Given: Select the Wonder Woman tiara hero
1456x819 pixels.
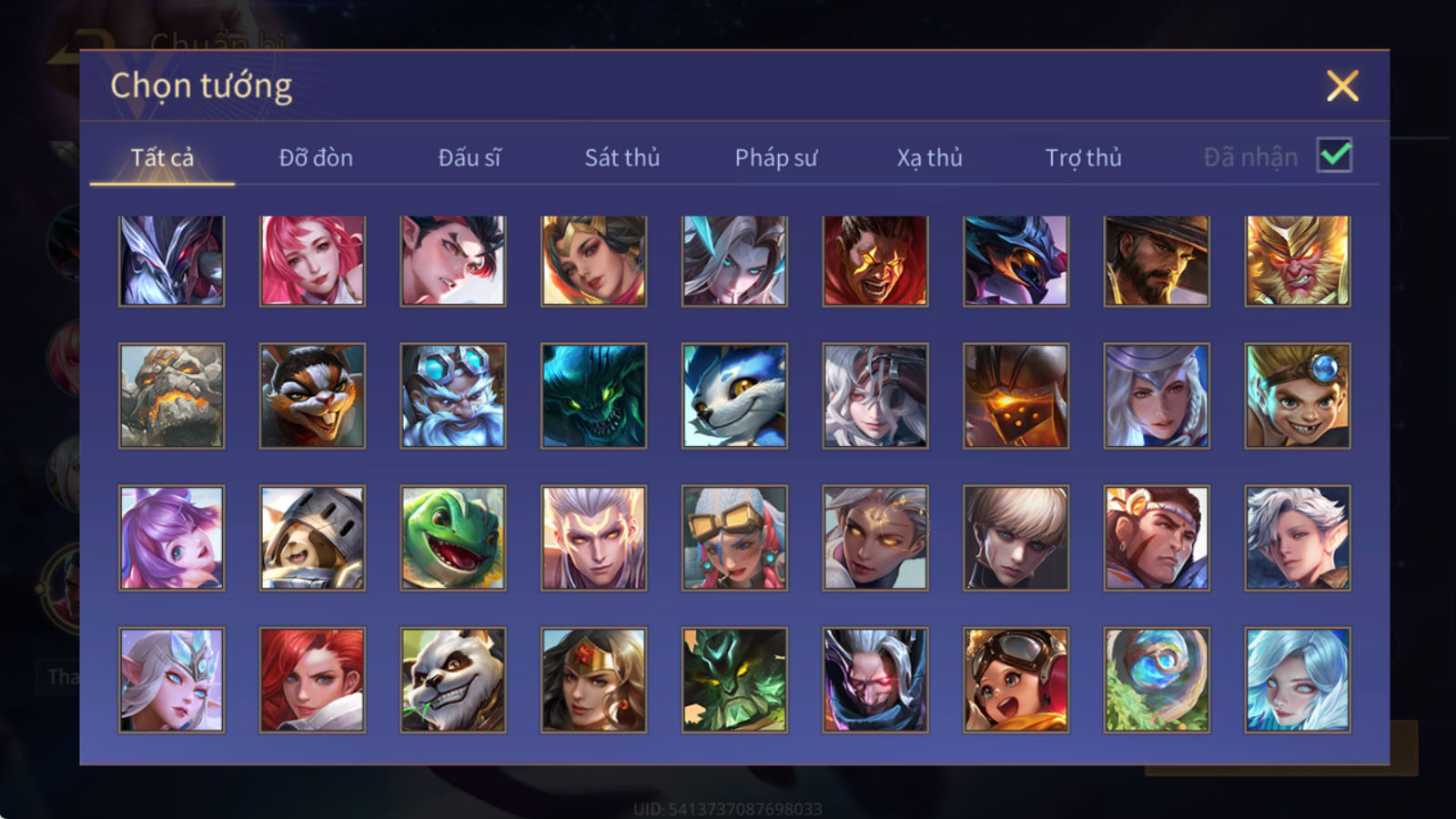Looking at the screenshot, I should pyautogui.click(x=593, y=680).
